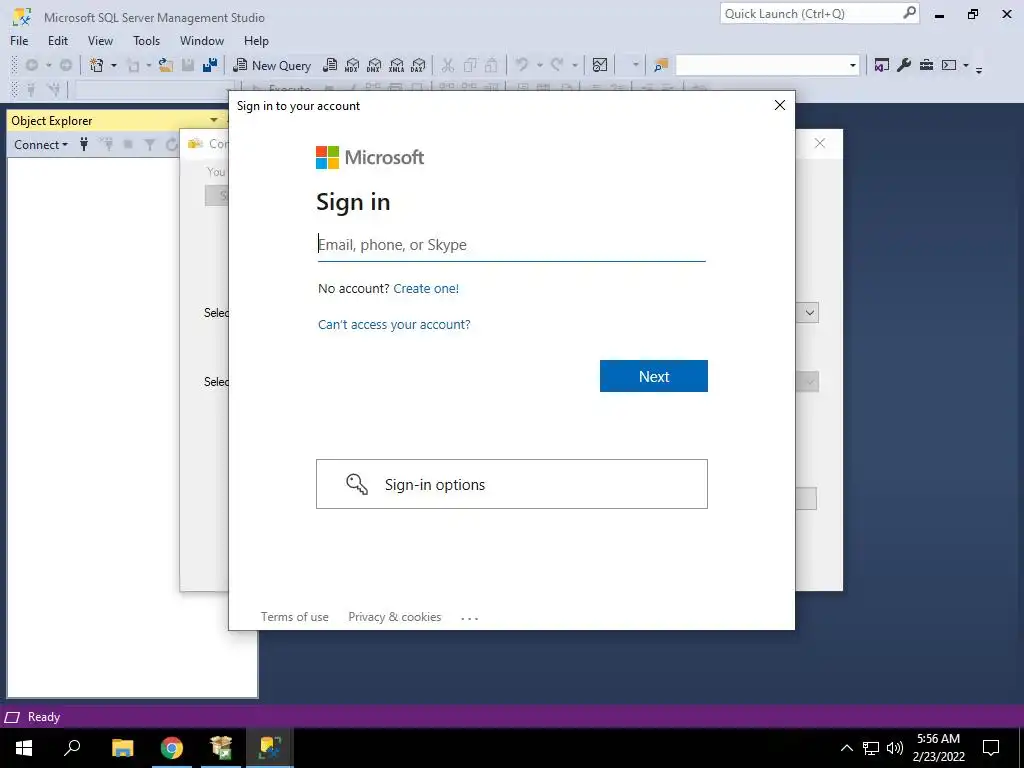Close the Sign in to your account dialog
Viewport: 1024px width, 768px height.
click(780, 105)
